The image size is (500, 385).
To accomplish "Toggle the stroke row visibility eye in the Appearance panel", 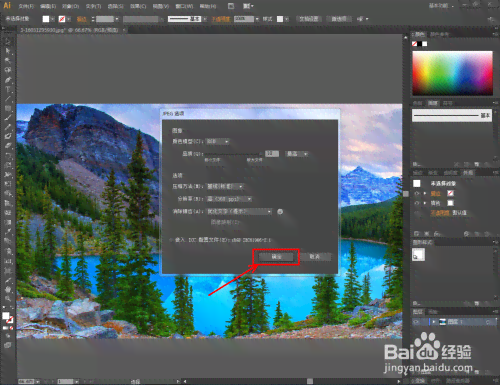I will 417,193.
